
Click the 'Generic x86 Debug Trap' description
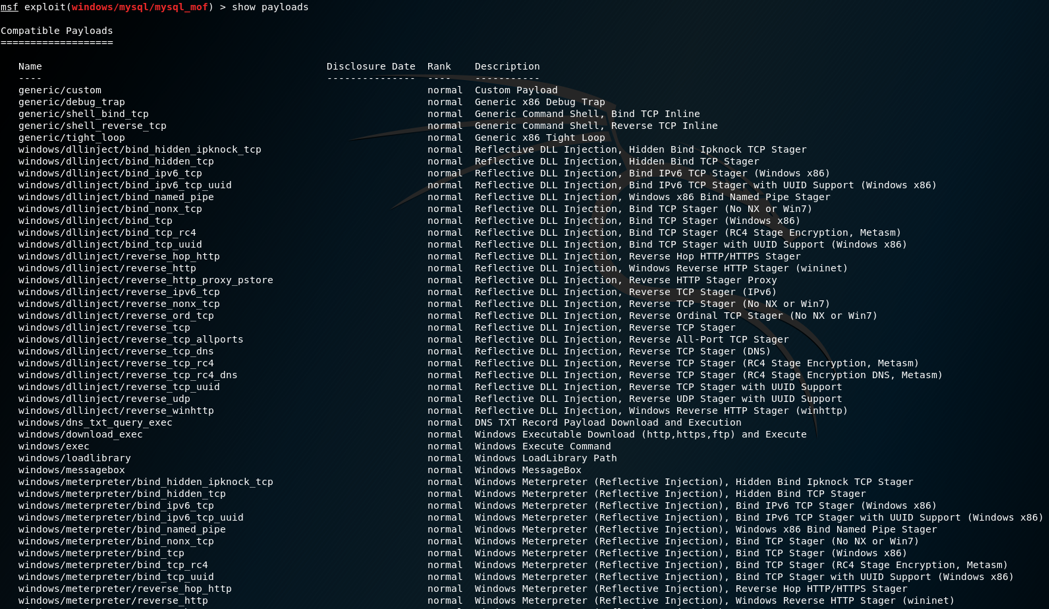pyautogui.click(x=540, y=102)
